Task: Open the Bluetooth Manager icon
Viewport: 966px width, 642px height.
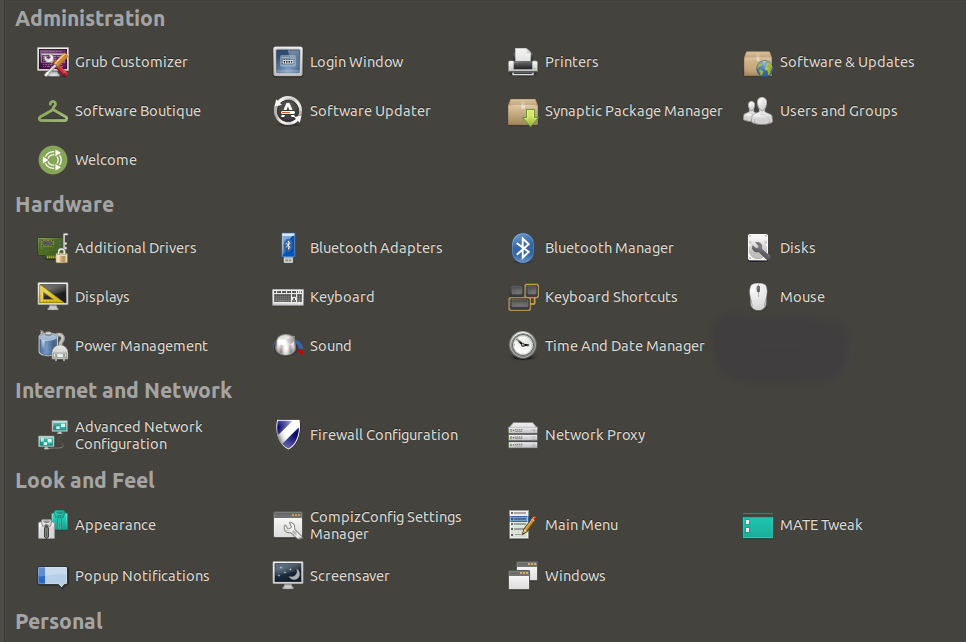Action: 523,248
